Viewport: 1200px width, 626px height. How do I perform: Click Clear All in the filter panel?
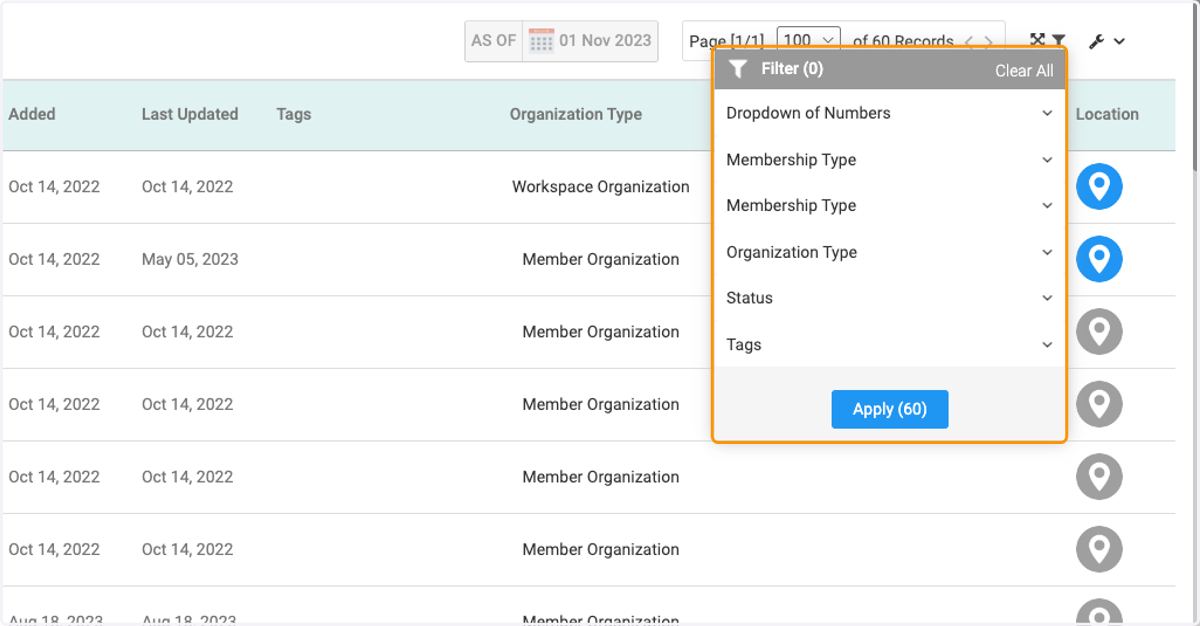click(x=1024, y=70)
